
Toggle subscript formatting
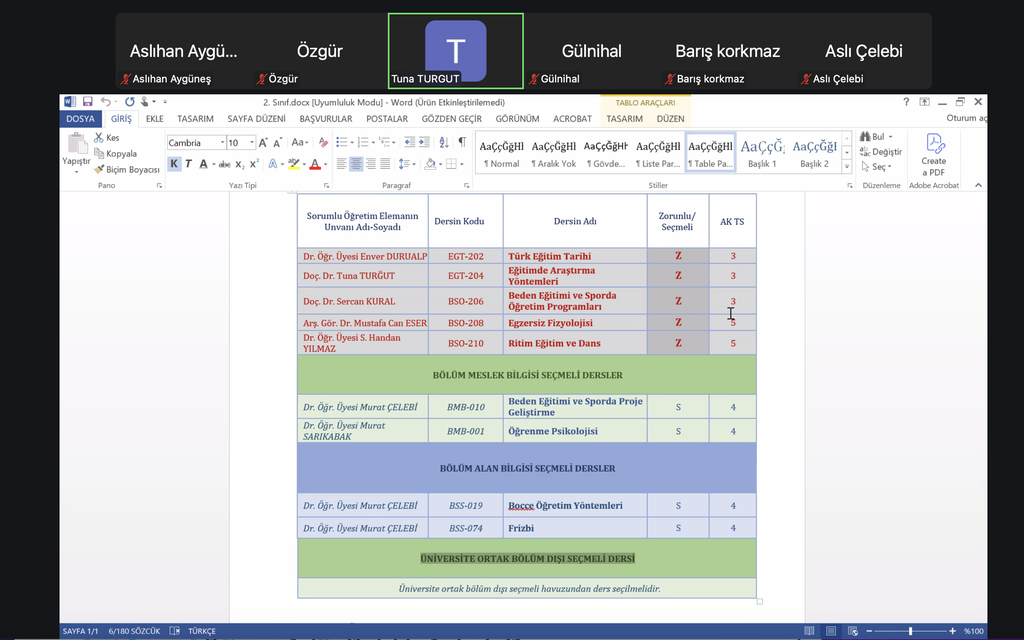[239, 164]
